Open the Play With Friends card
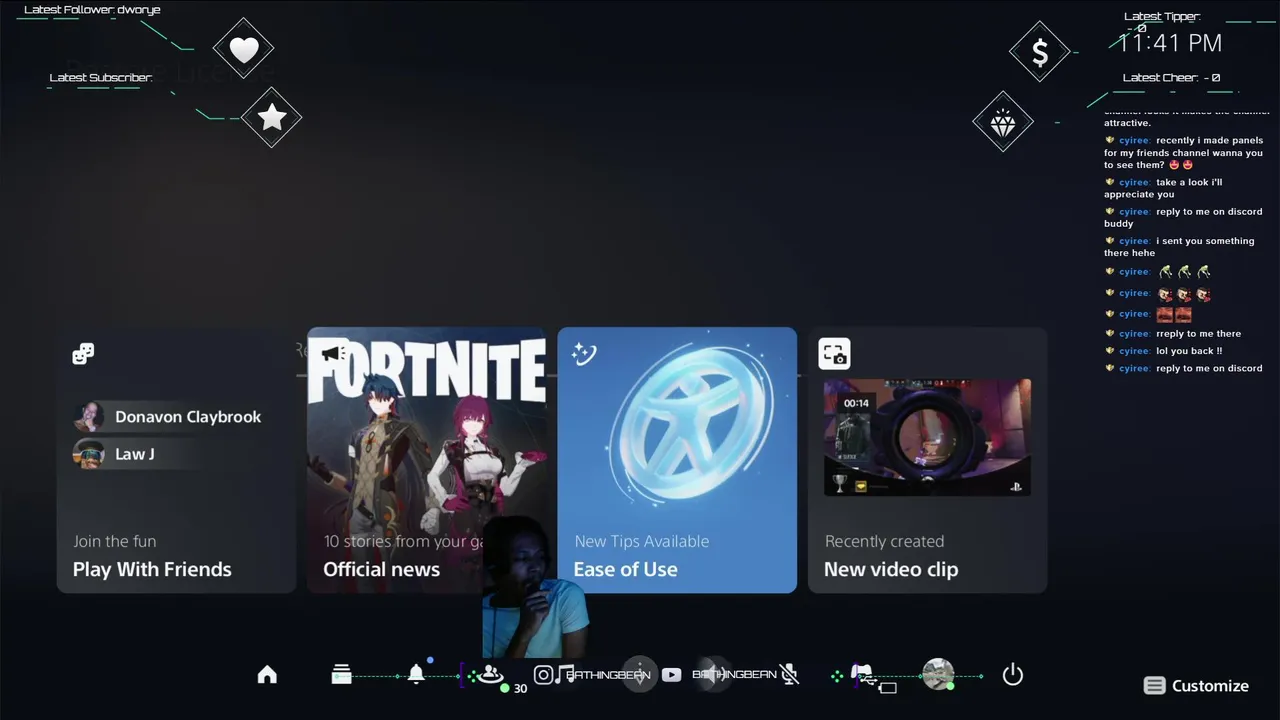The height and width of the screenshot is (720, 1280). tap(176, 460)
